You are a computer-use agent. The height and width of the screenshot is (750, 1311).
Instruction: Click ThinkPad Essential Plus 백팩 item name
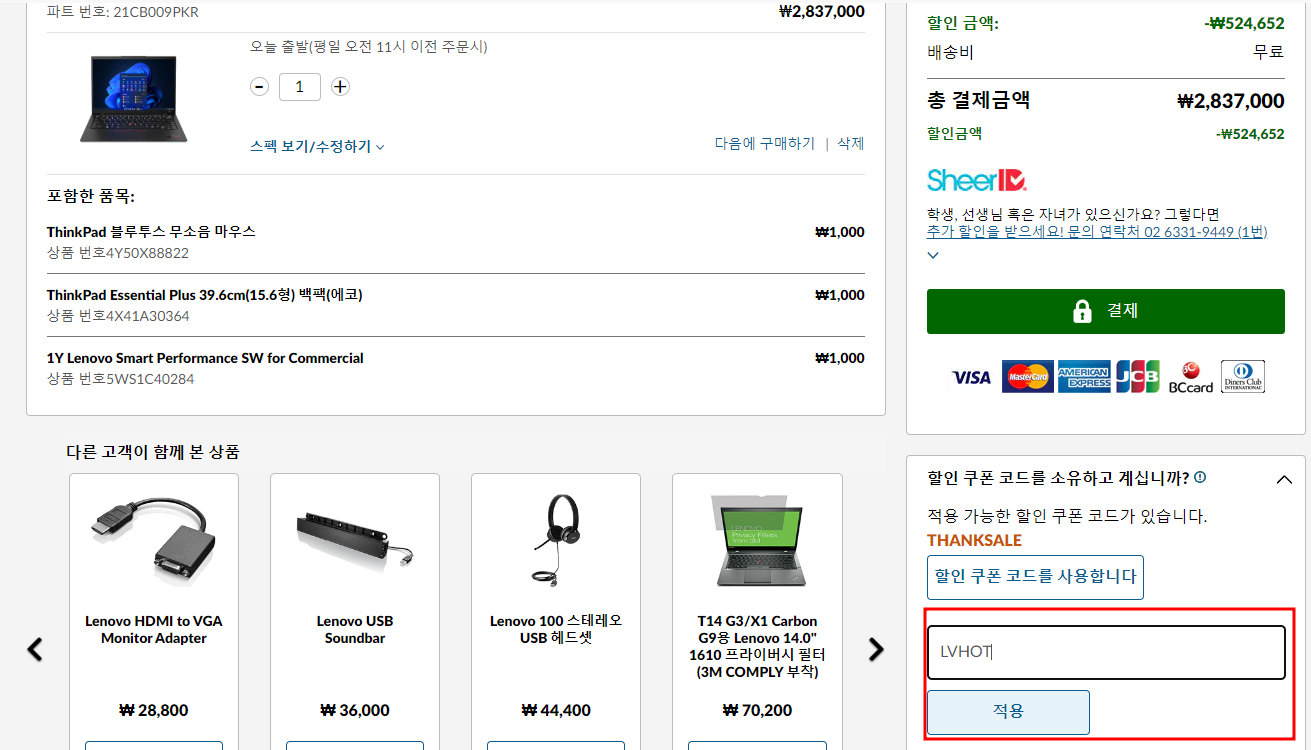tap(205, 295)
